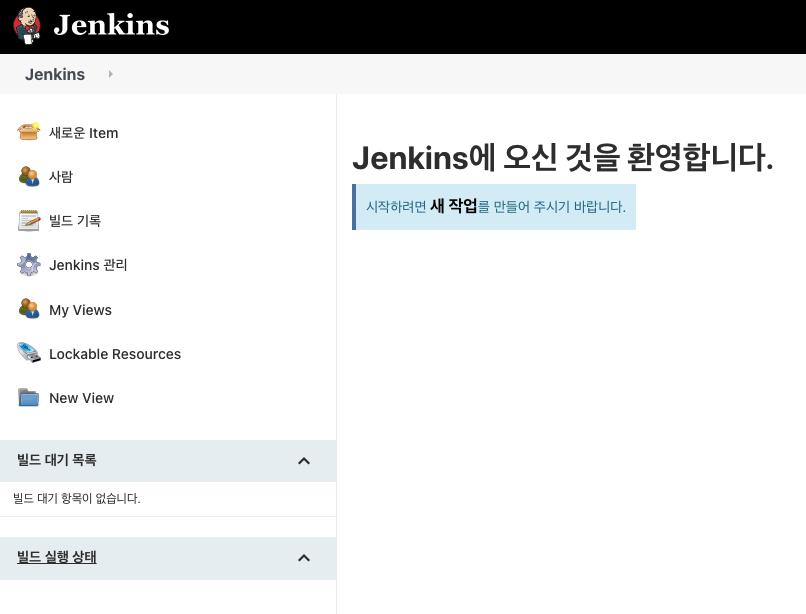Viewport: 806px width, 614px height.
Task: Click the My Views people icon
Action: coord(29,309)
